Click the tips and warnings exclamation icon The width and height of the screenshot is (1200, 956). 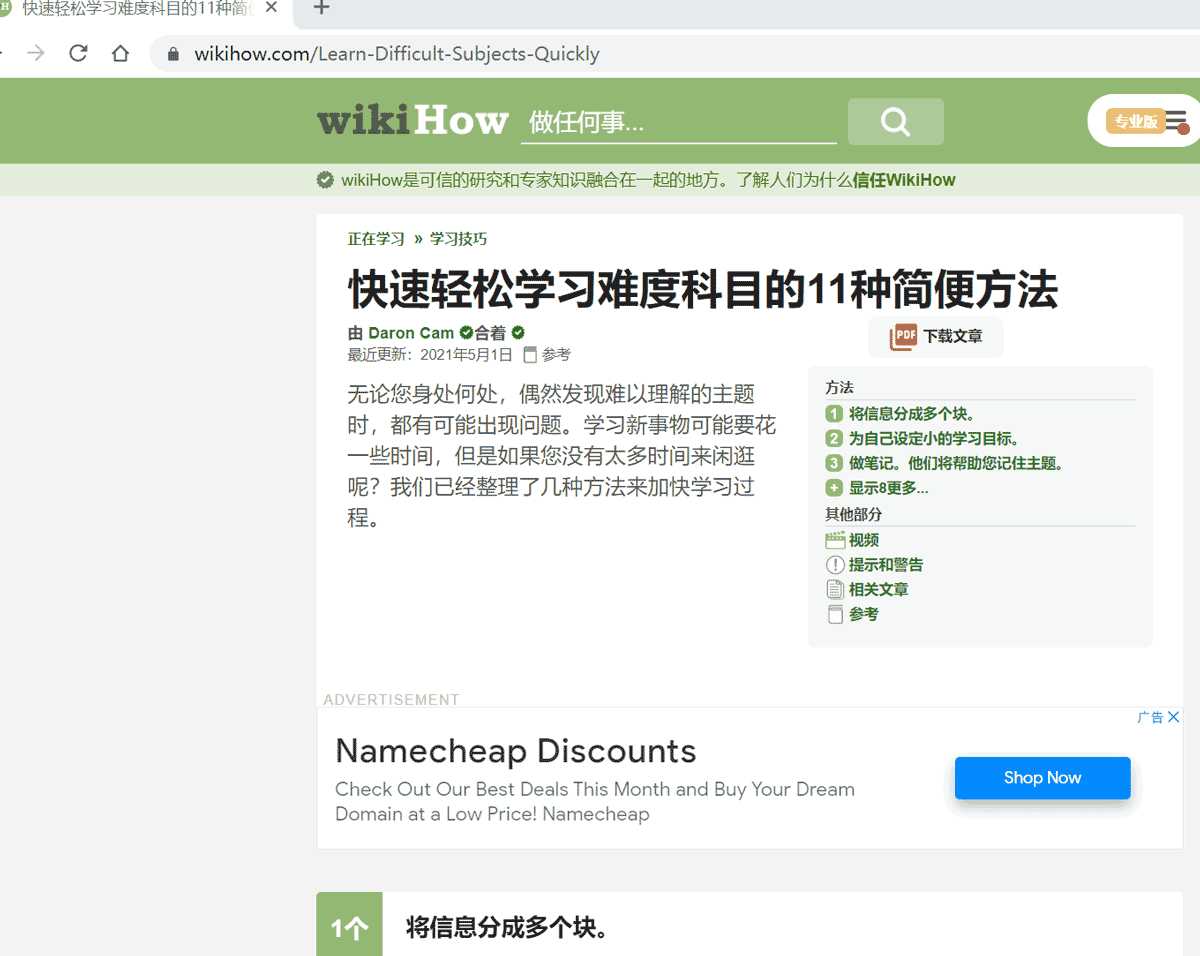click(835, 565)
